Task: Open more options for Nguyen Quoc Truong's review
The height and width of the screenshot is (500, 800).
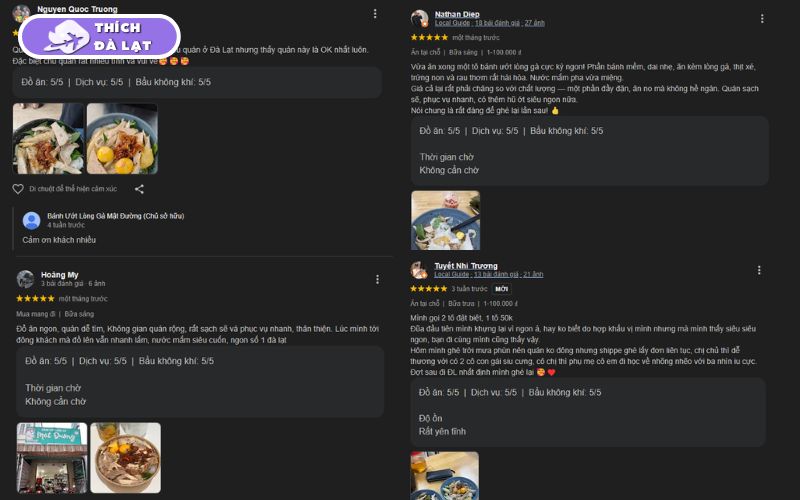Action: (375, 14)
